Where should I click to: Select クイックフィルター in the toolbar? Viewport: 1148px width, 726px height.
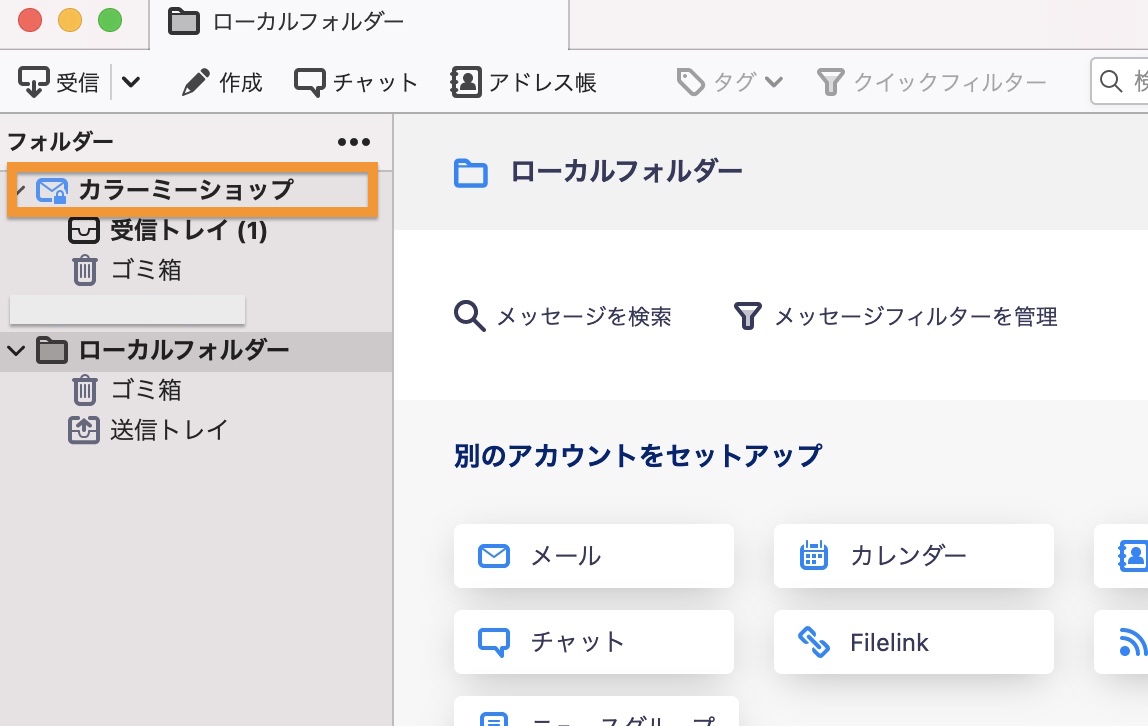[930, 81]
